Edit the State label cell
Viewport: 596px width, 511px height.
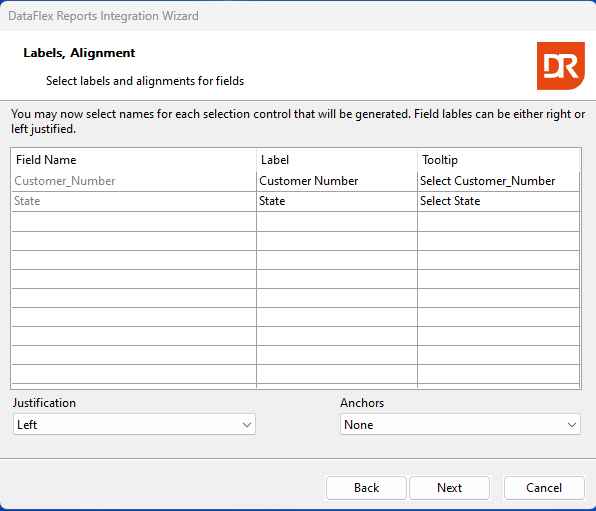pyautogui.click(x=337, y=201)
